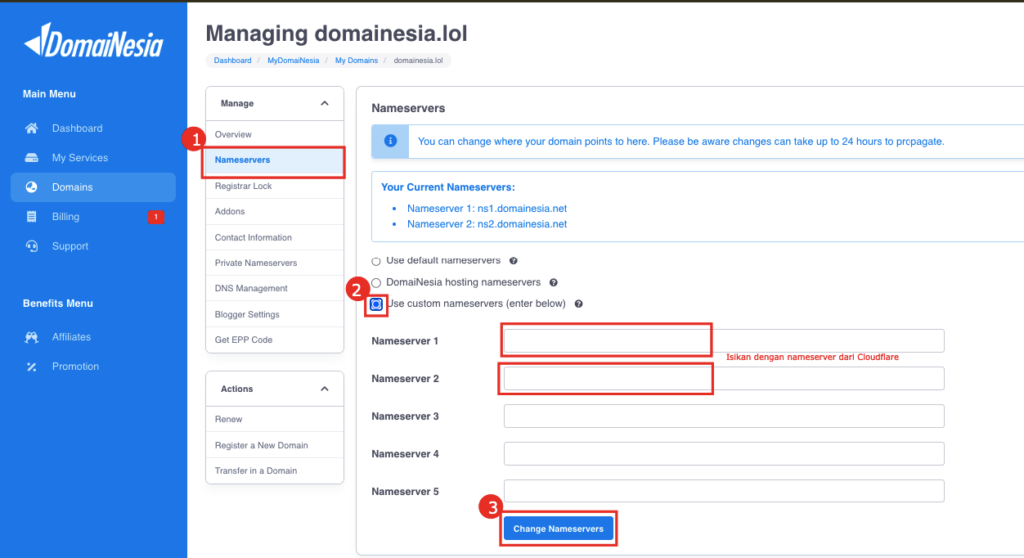Click the Domains globe icon

coord(31,187)
